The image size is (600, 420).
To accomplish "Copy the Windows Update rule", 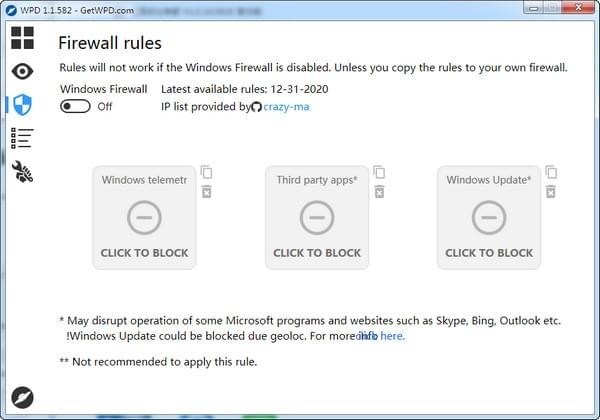I will (551, 172).
